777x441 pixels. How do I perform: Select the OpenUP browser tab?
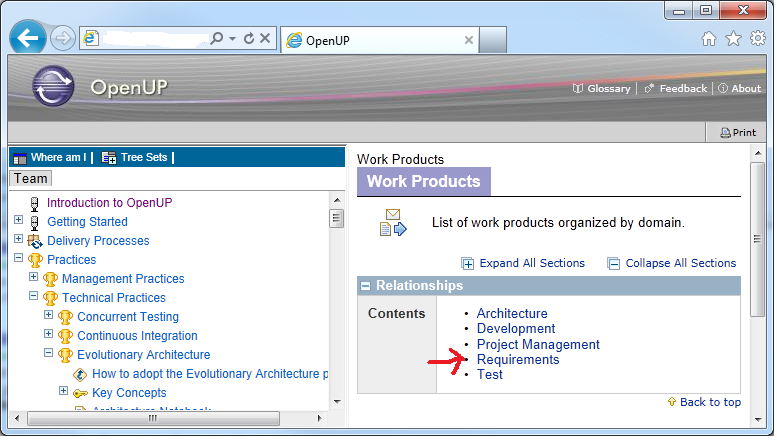(380, 40)
